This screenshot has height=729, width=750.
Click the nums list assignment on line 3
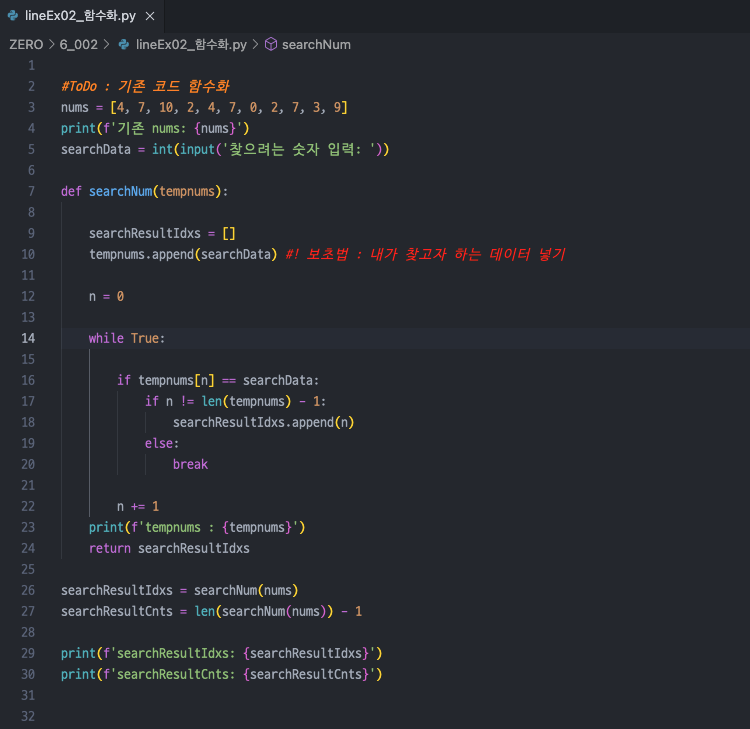point(204,107)
